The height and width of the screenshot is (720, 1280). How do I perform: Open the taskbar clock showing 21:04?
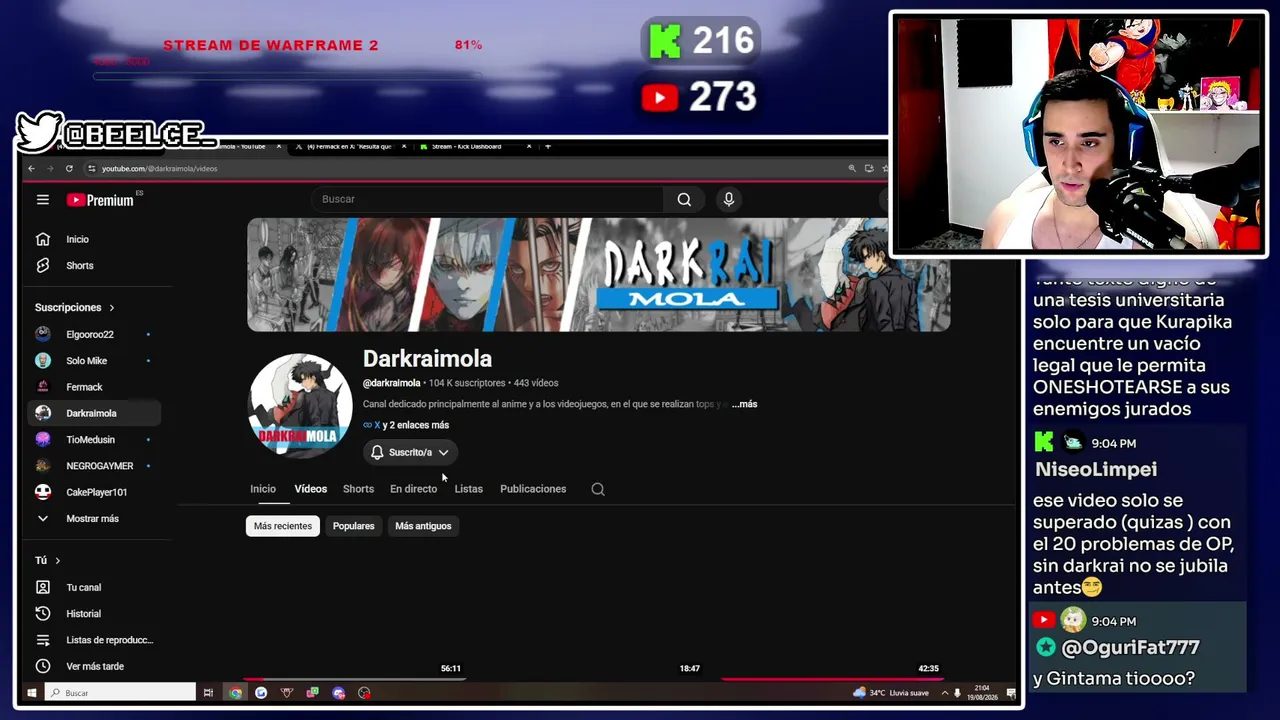982,693
